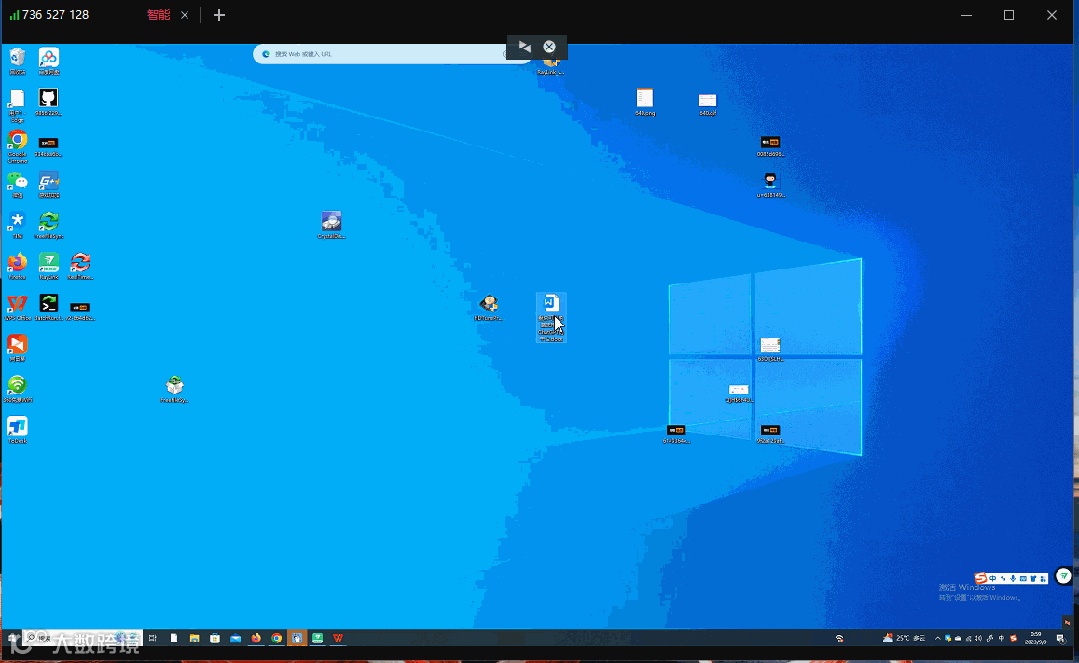Open the blank page user Edge shortcut
Screen dimensions: 1079x663
17,105
